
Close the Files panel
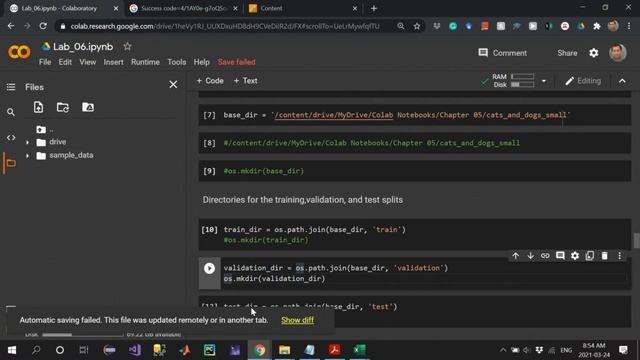click(173, 84)
